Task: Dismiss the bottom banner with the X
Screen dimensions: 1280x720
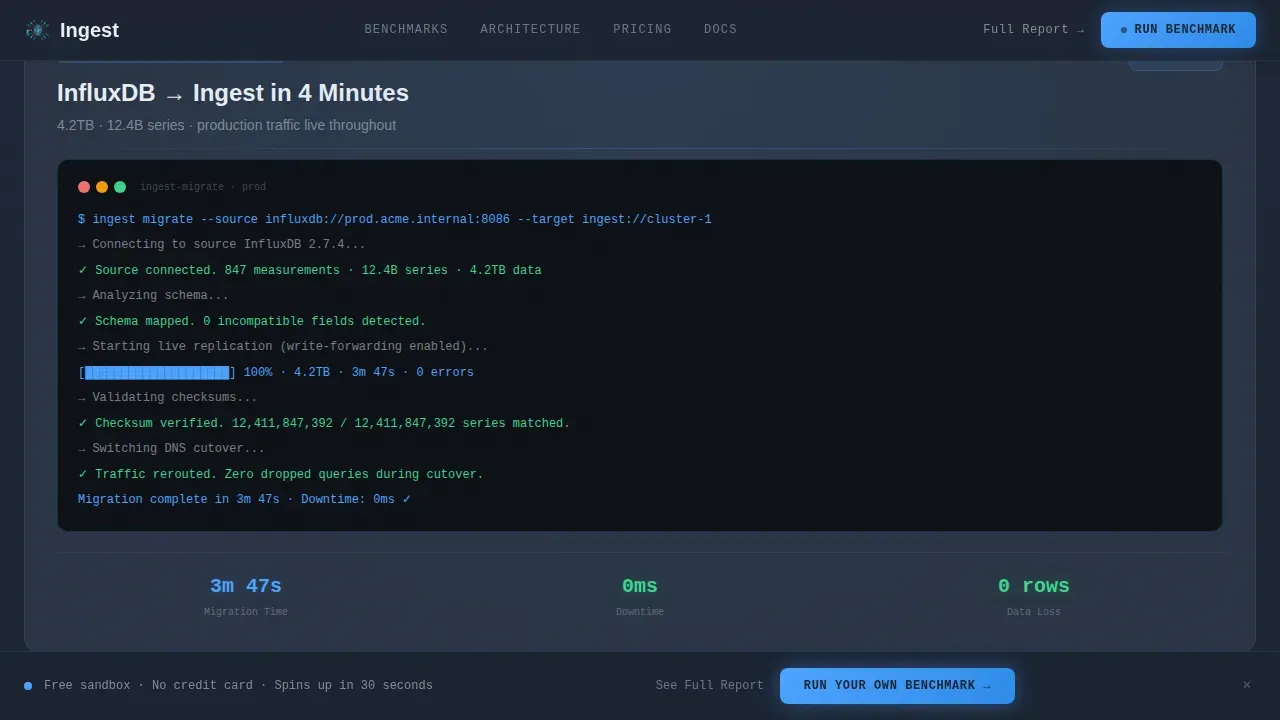Action: coord(1247,686)
